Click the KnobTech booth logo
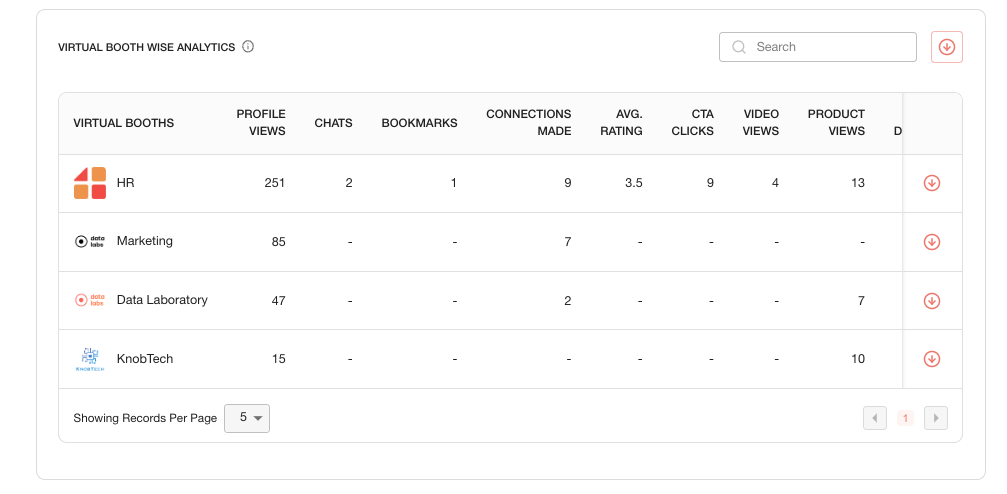The image size is (1007, 494). click(x=90, y=359)
